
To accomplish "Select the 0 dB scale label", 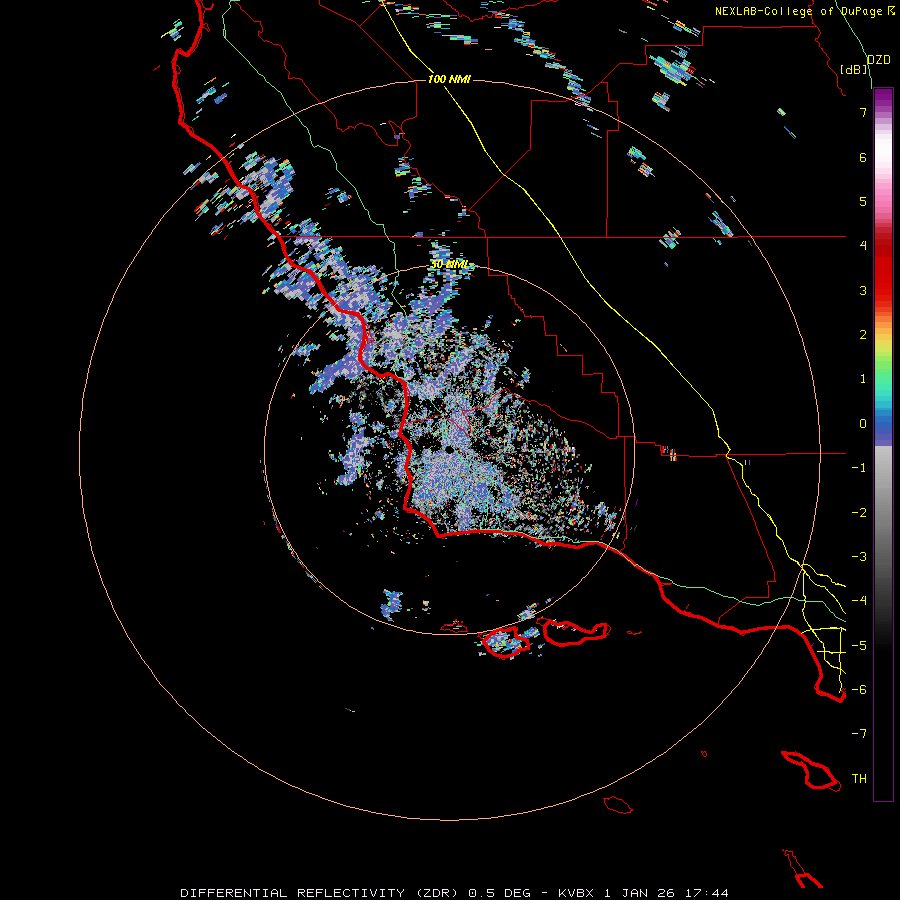I will [863, 424].
